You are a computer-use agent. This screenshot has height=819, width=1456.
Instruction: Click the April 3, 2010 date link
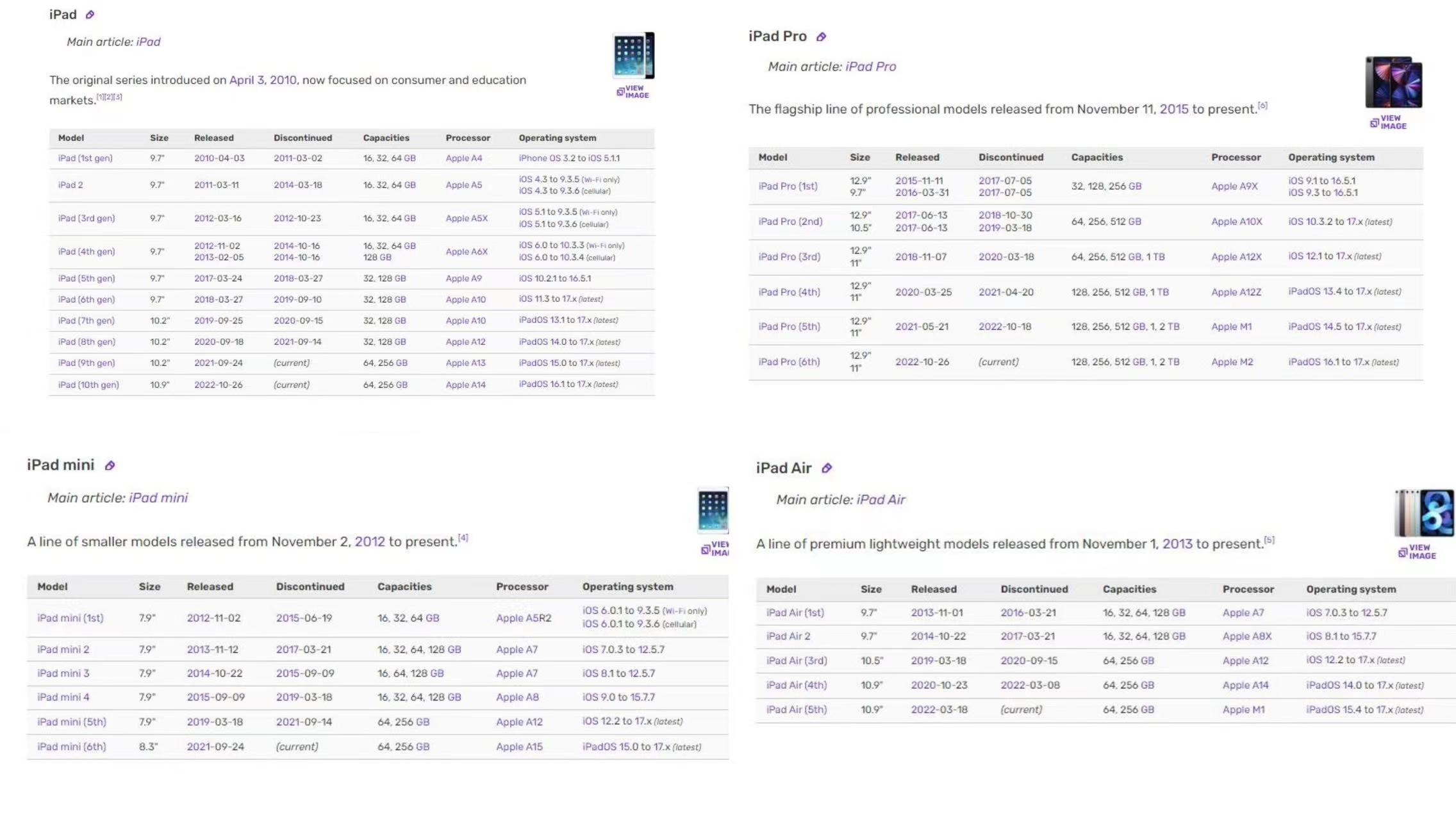263,80
